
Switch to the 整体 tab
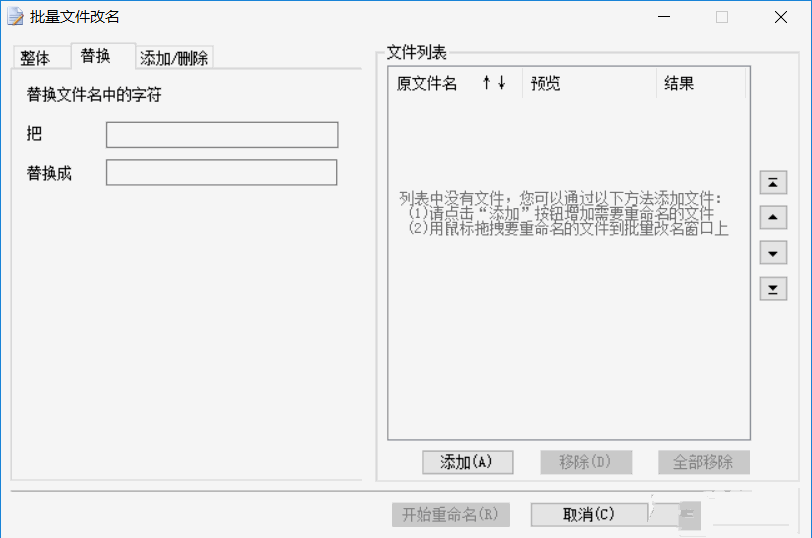36,58
